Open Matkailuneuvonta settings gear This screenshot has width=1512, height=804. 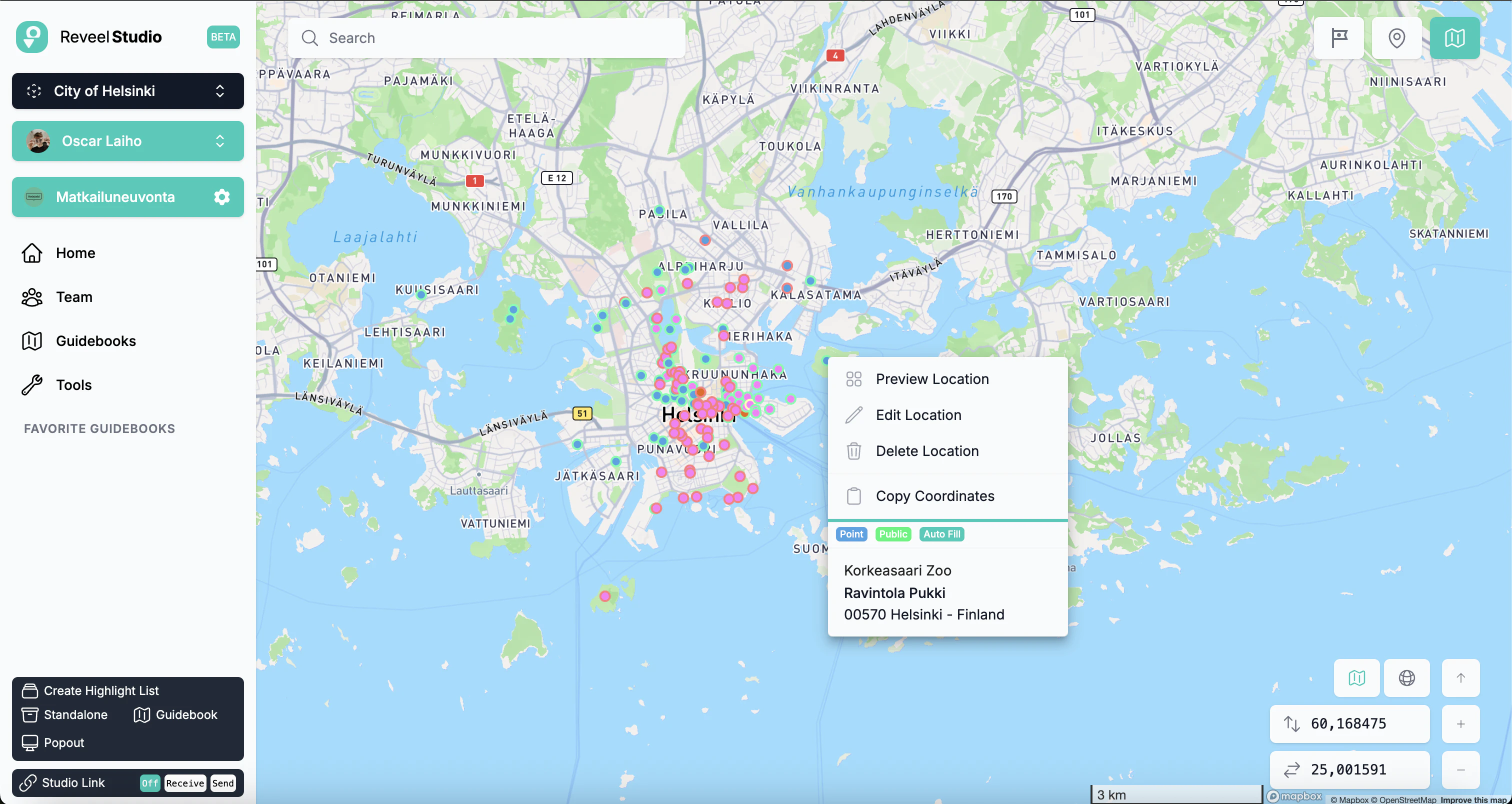pyautogui.click(x=221, y=197)
